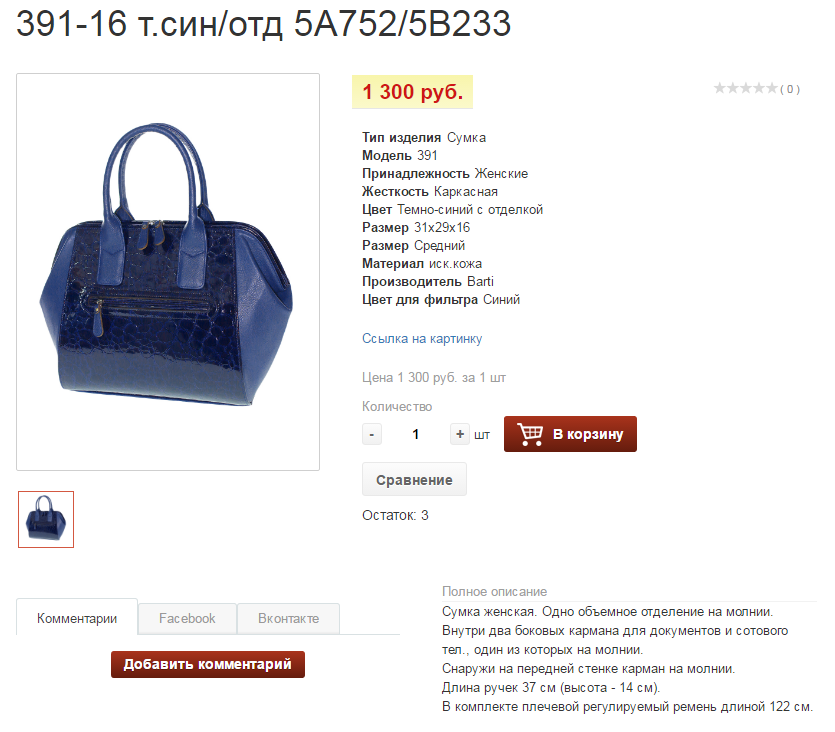This screenshot has height=732, width=835.
Task: Add the bag to cart via «В корзину»
Action: point(570,434)
